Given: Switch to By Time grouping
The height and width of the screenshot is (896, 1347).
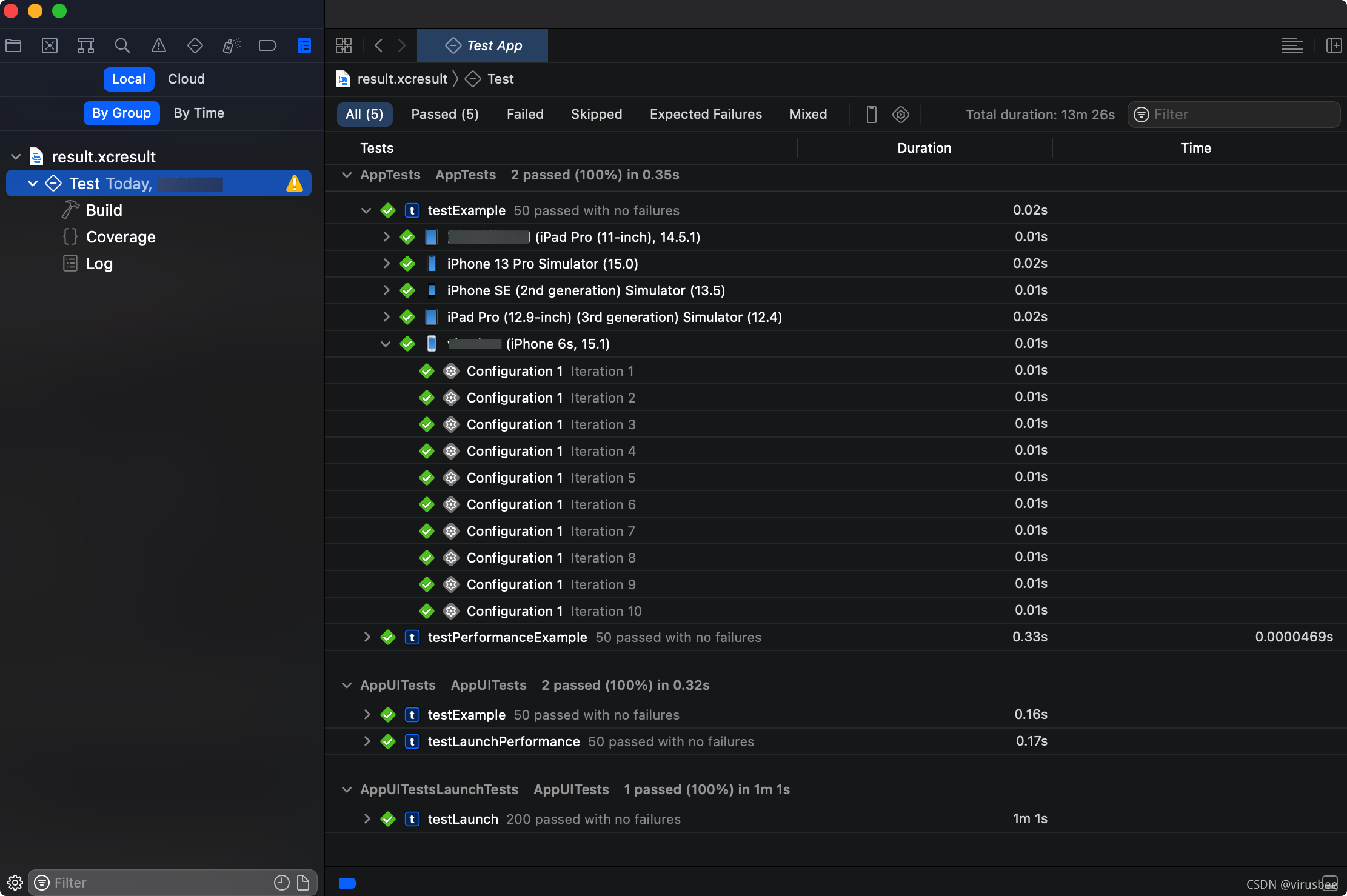Looking at the screenshot, I should (x=199, y=112).
